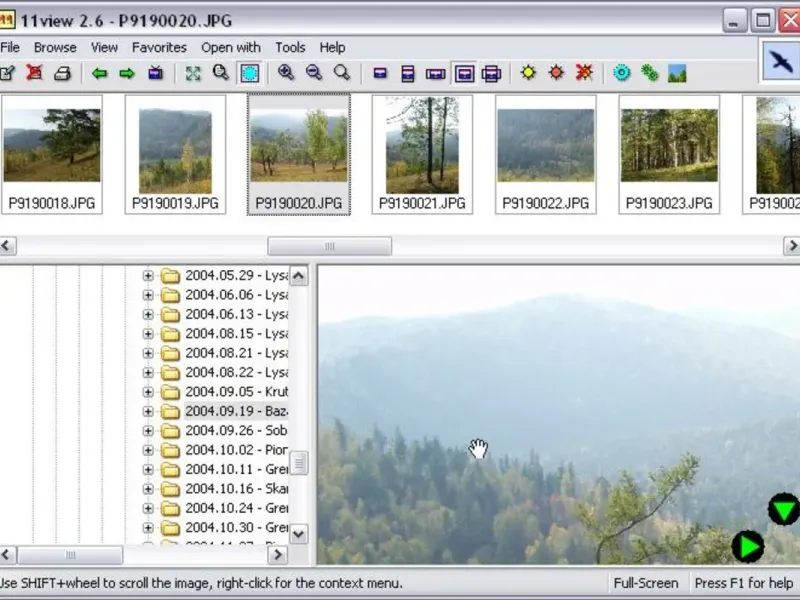Select the second stacked-panels layout icon

tap(408, 74)
